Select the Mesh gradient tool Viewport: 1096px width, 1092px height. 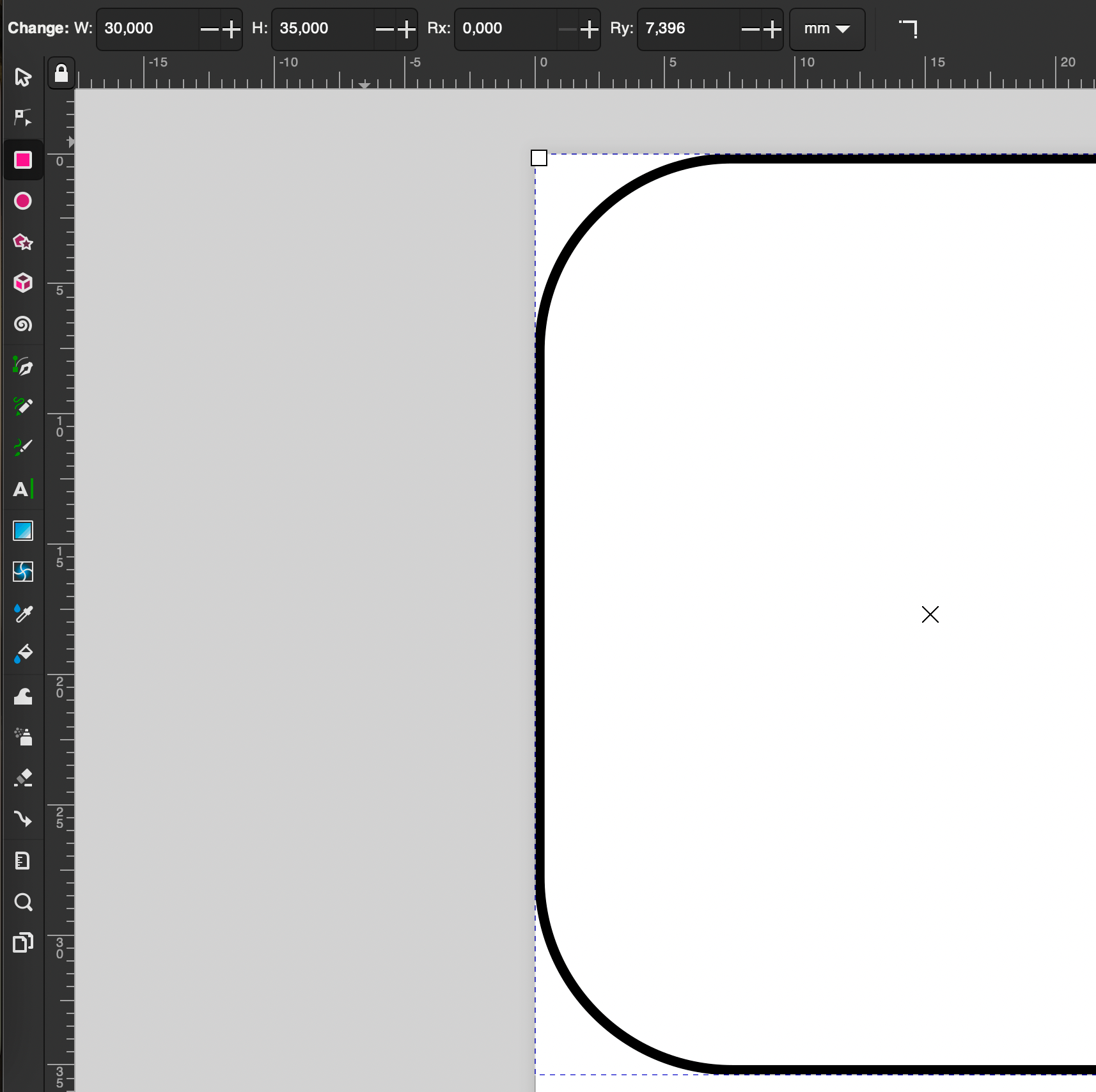point(23,572)
